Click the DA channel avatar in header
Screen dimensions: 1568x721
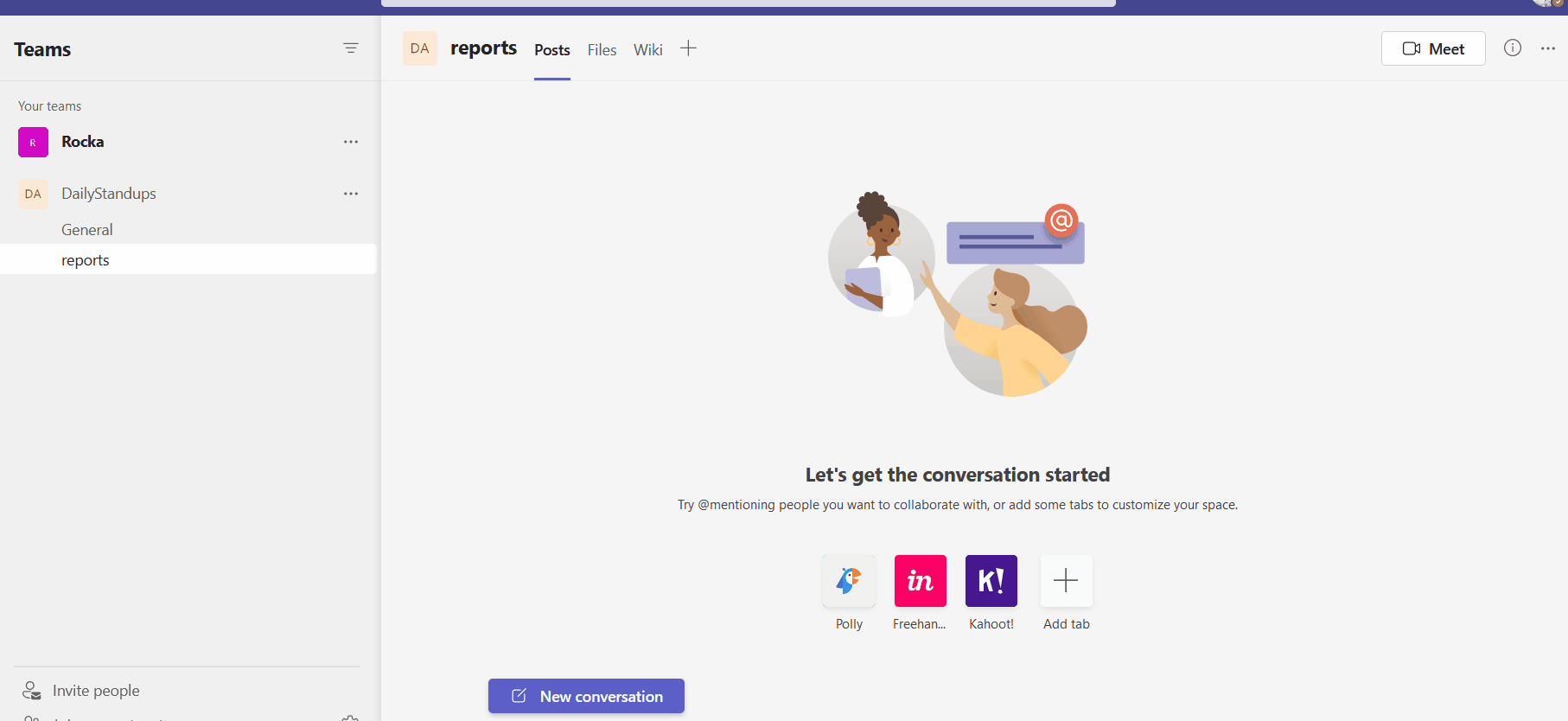tap(419, 48)
